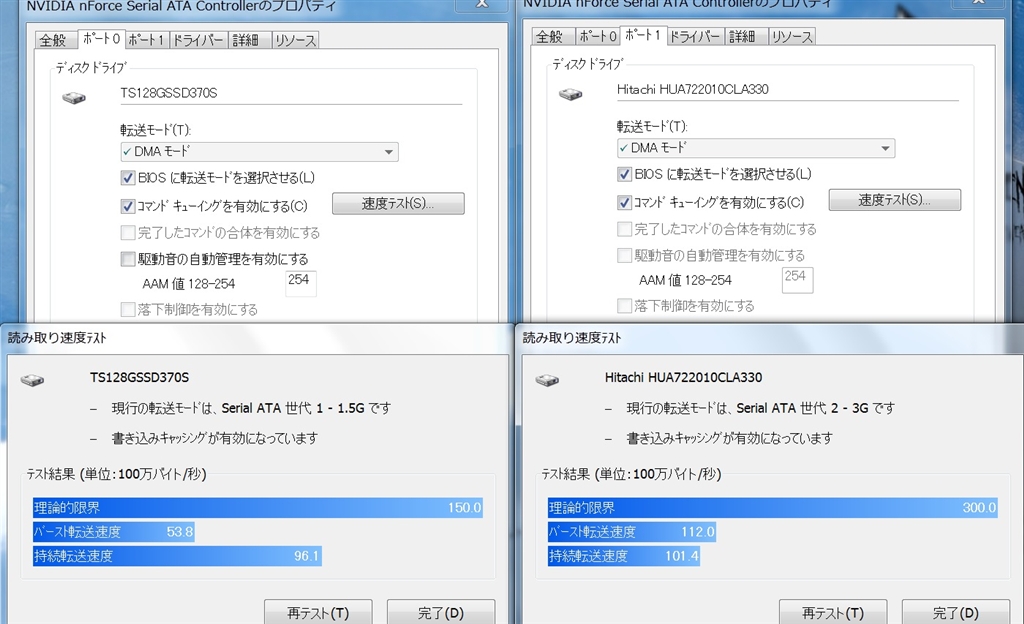The width and height of the screenshot is (1024, 624).
Task: Toggle 完了したコマンドの合体 checkbox in right window
Action: [624, 229]
